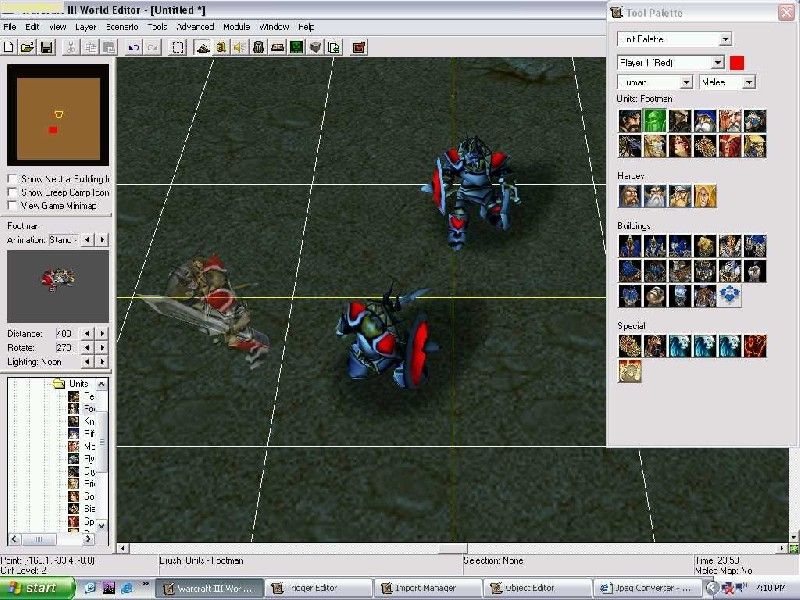This screenshot has height=600, width=800.
Task: Switch to Object Editor taskbar button
Action: [x=537, y=588]
